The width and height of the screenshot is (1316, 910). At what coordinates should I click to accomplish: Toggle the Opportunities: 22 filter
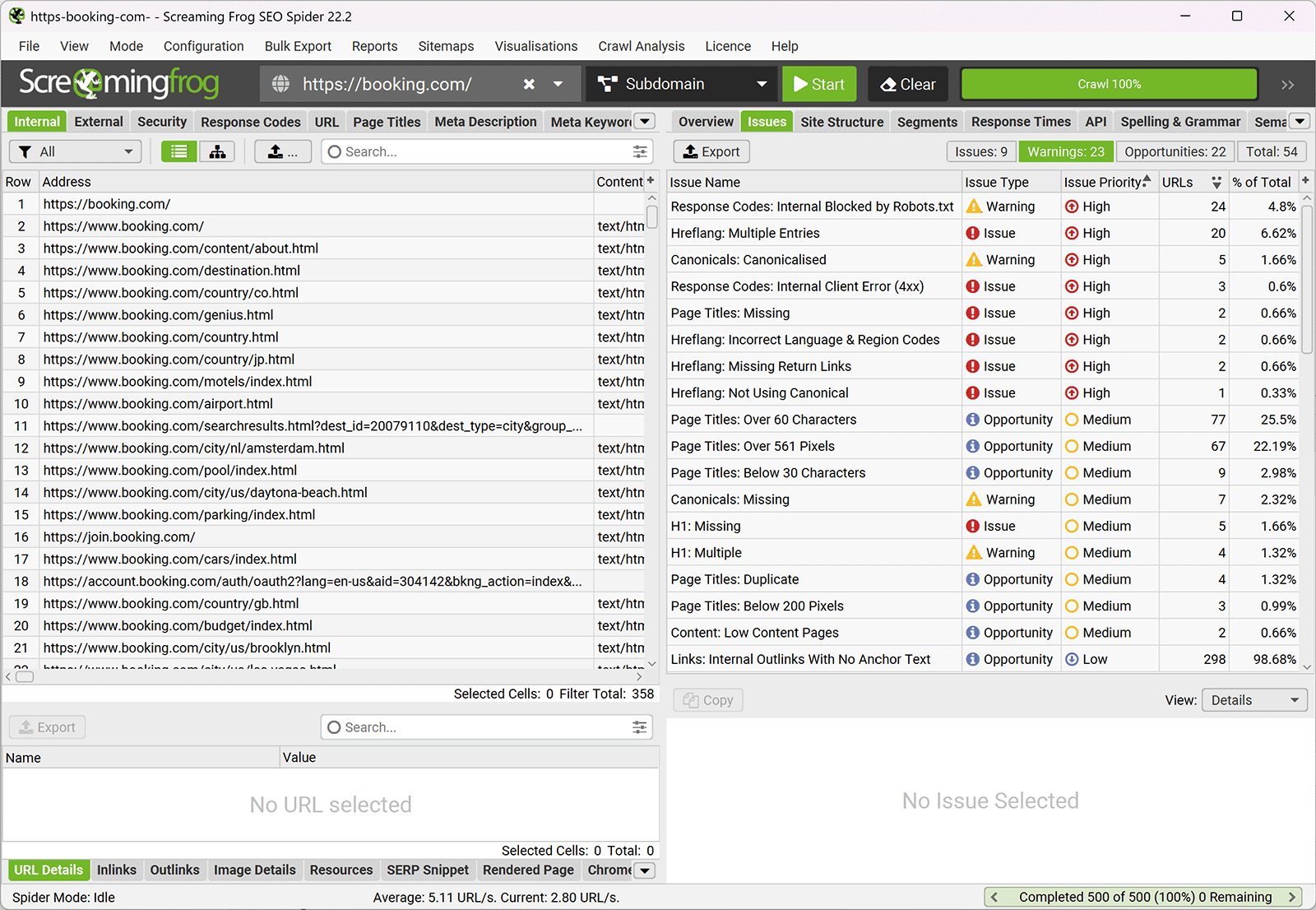click(1174, 151)
